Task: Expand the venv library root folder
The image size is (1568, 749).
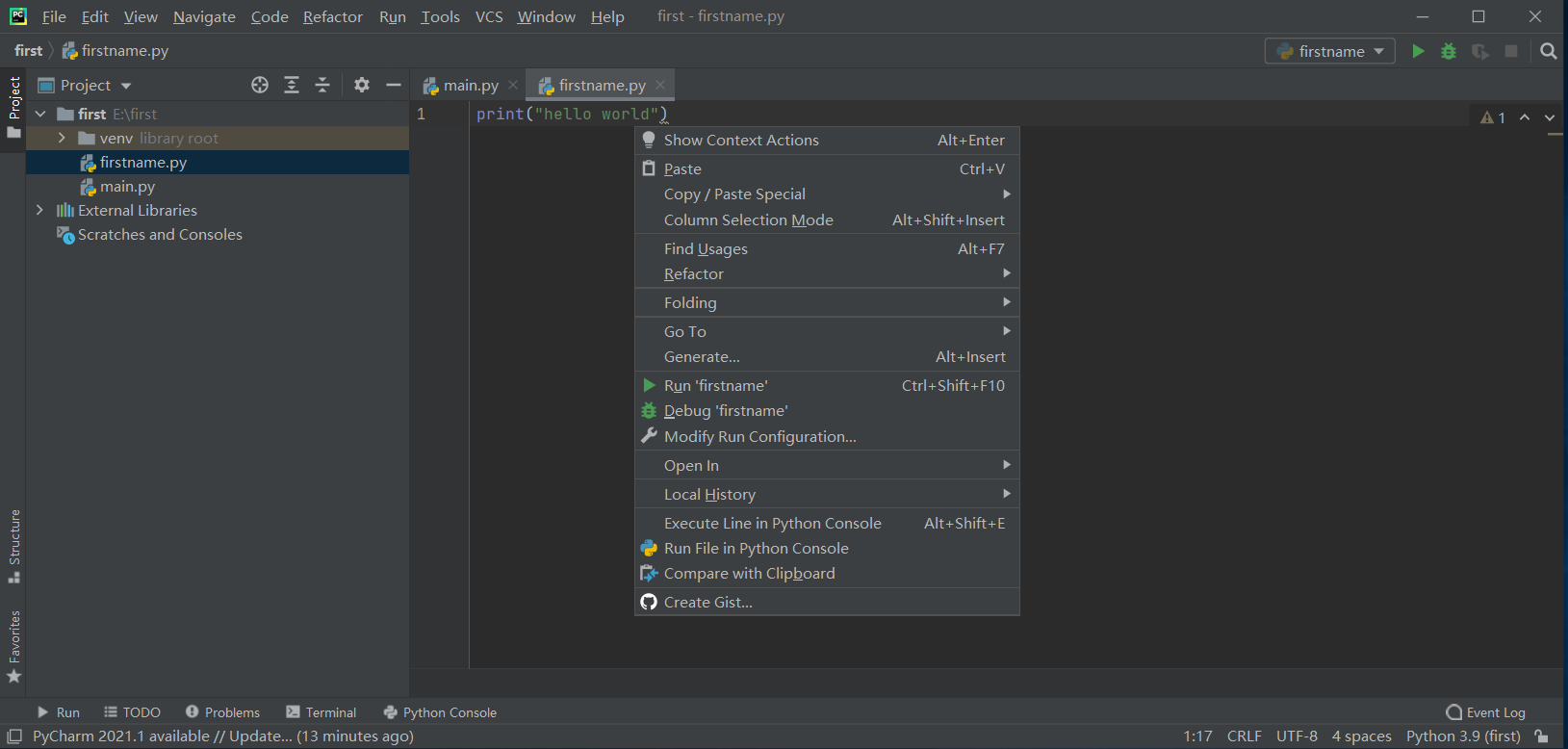Action: click(x=62, y=138)
